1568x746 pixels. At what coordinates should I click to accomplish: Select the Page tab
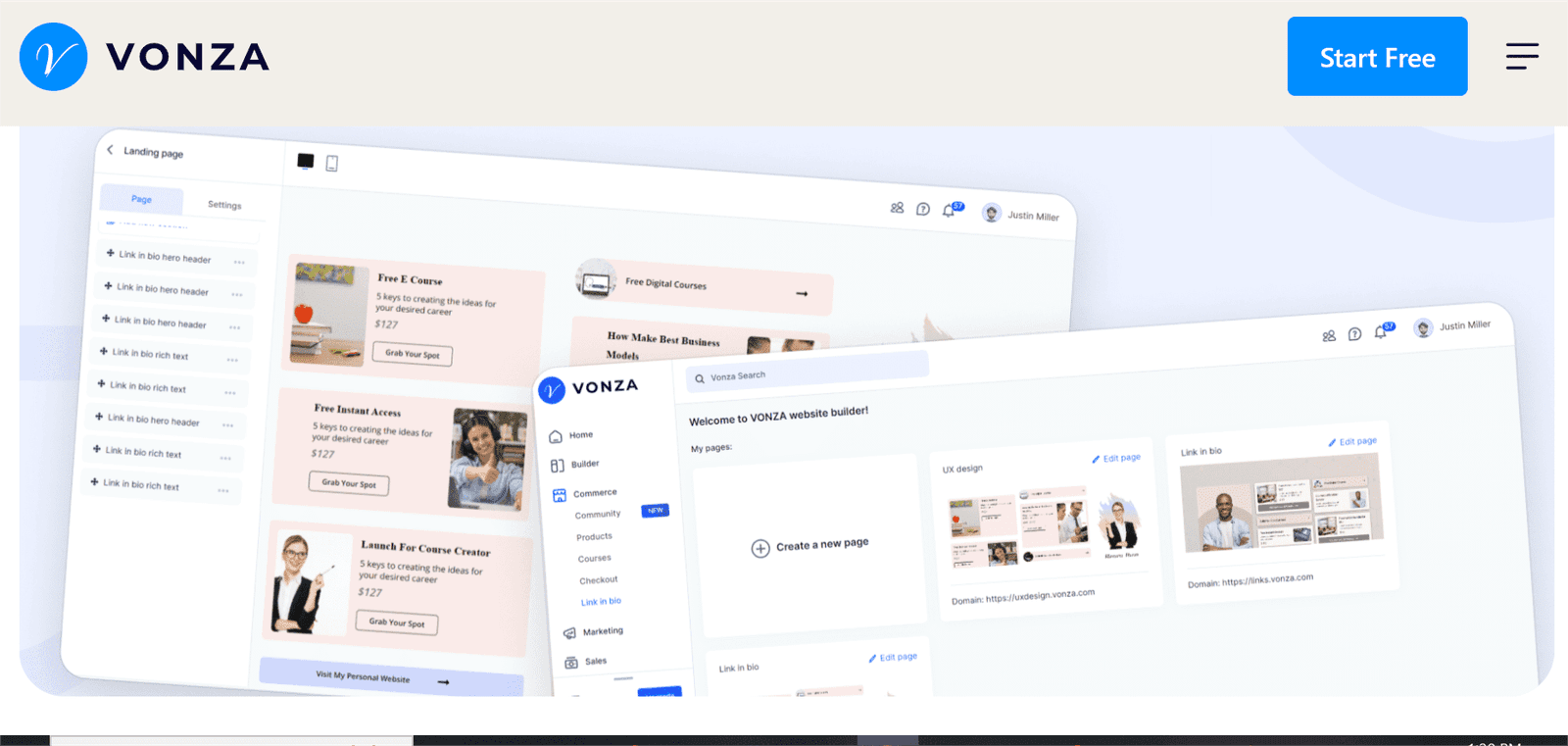click(x=142, y=199)
